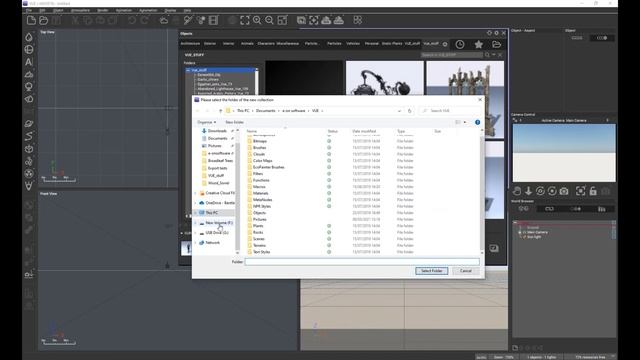Open the Characters tab in Objects browser
Screen dimensions: 640x360
click(x=266, y=43)
